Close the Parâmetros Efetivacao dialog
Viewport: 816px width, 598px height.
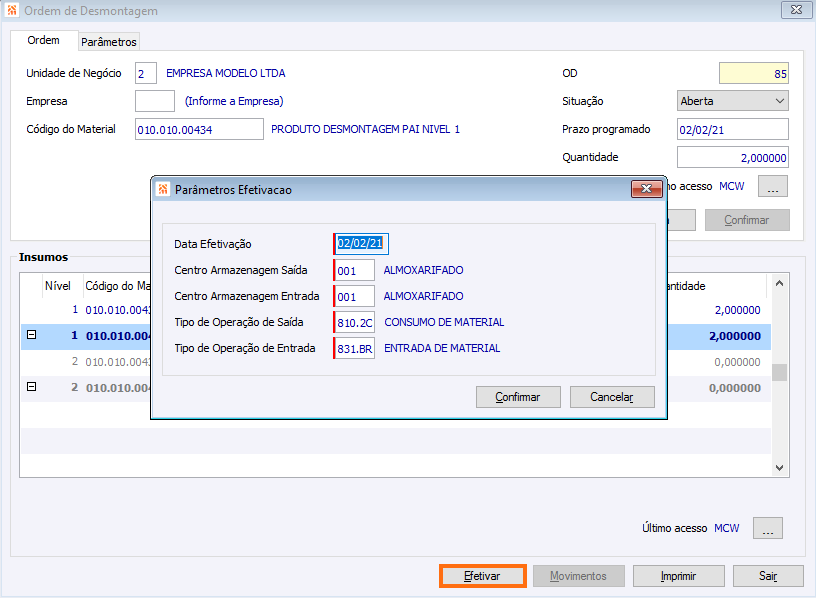coord(646,188)
